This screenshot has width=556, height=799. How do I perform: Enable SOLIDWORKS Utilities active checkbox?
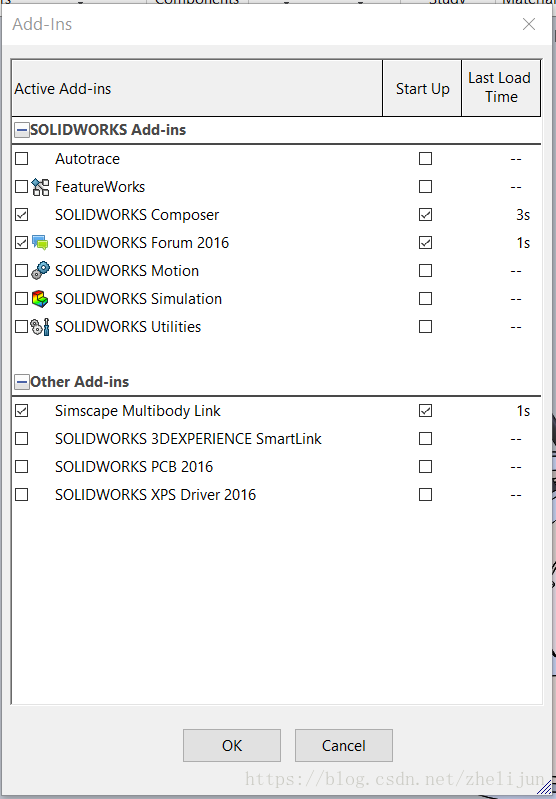(x=21, y=327)
